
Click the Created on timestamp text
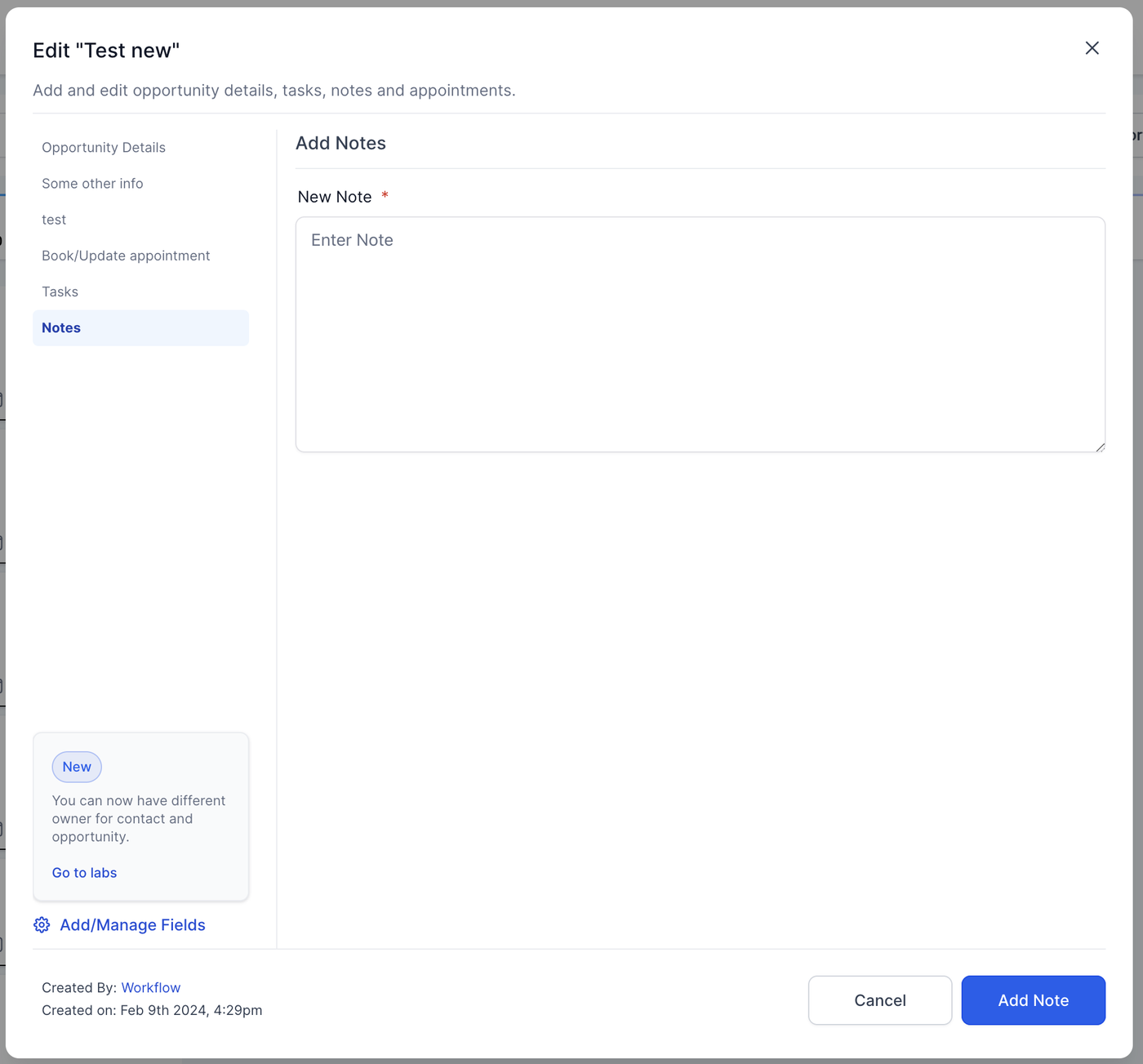click(152, 1011)
